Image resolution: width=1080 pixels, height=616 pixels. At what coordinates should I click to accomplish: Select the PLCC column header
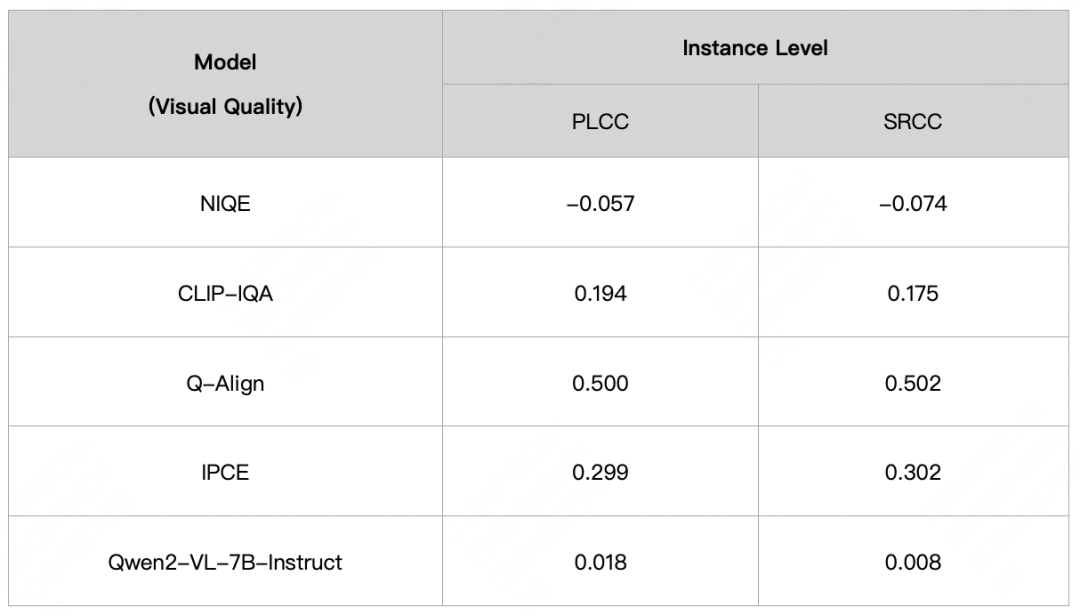600,121
